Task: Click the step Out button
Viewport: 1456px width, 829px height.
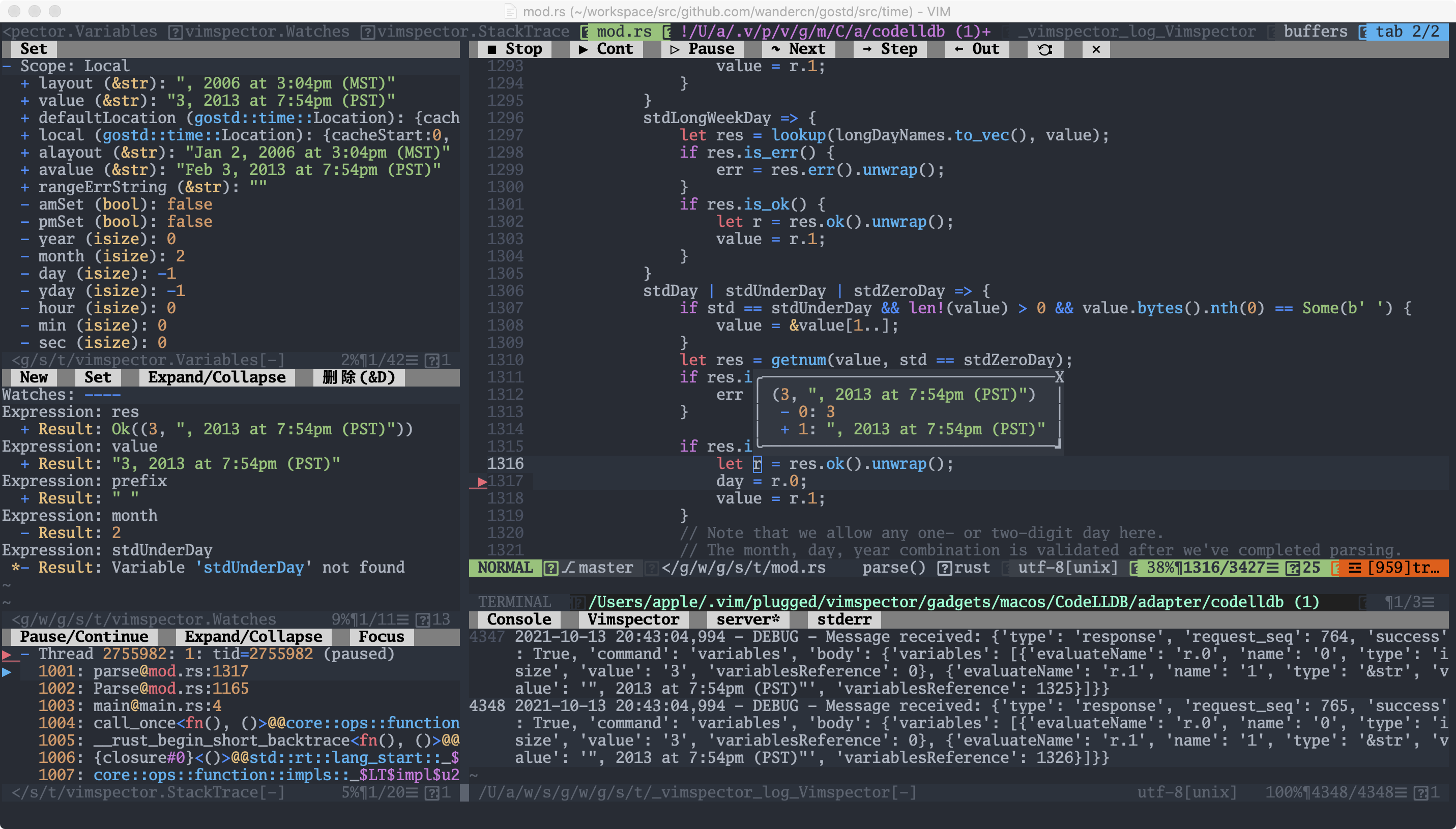Action: coord(977,49)
